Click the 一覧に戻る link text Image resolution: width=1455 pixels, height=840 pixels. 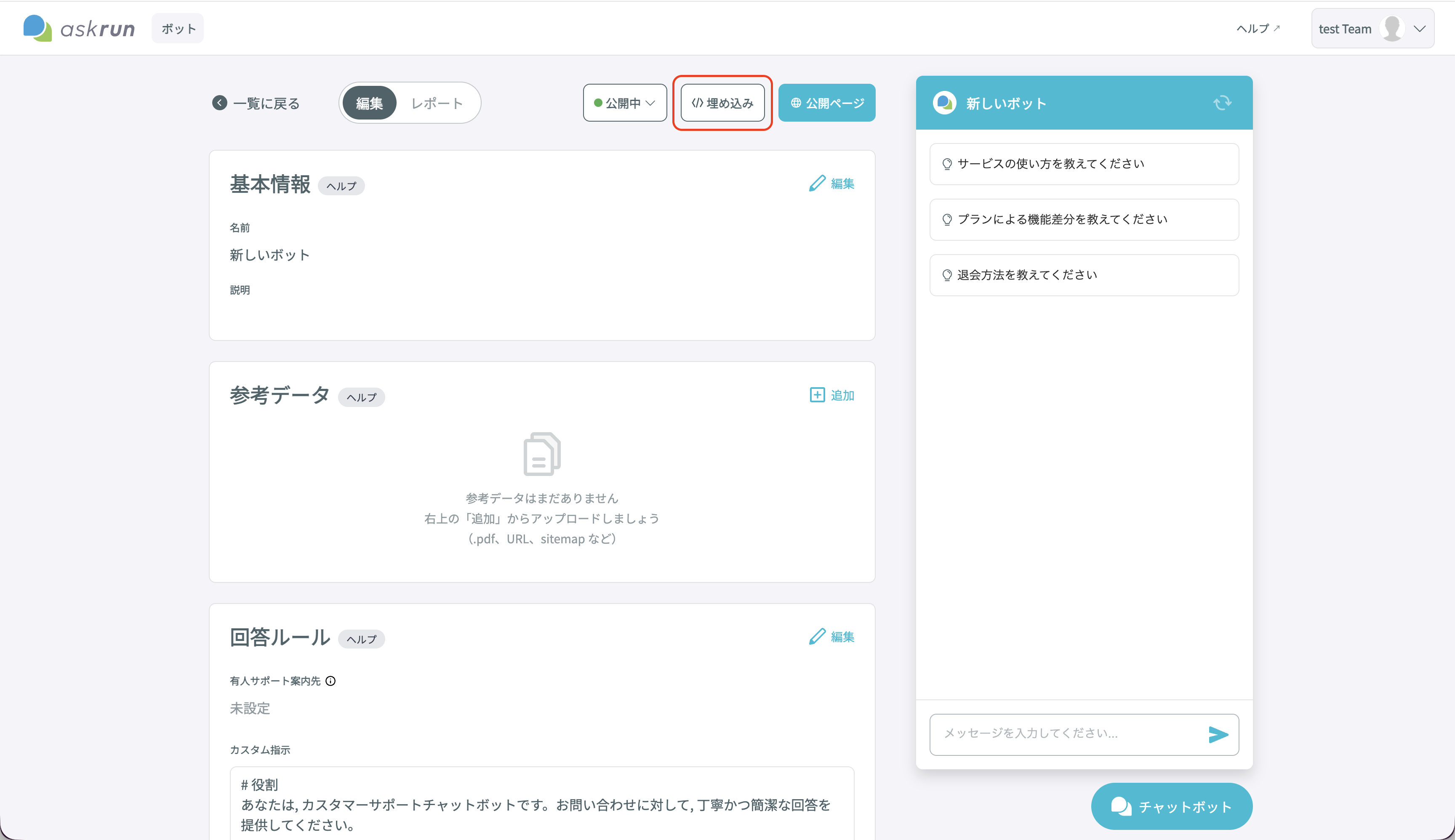point(266,103)
